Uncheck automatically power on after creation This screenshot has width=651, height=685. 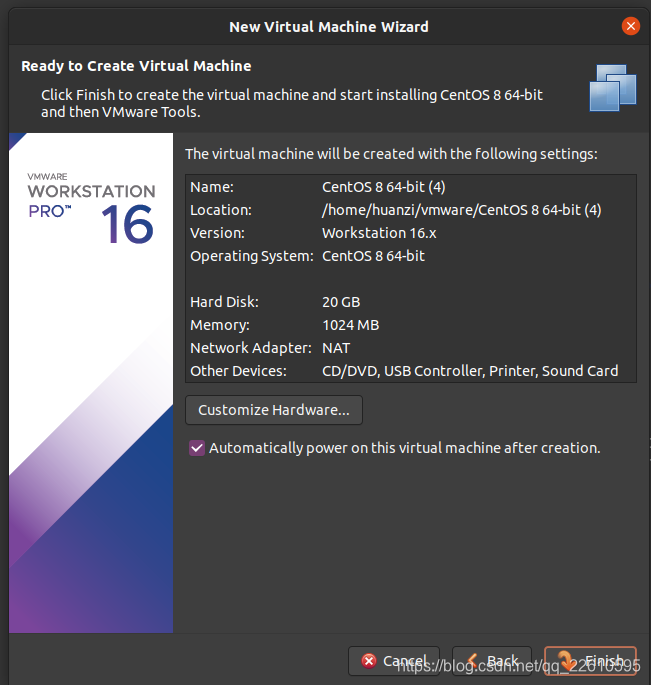pyautogui.click(x=197, y=448)
